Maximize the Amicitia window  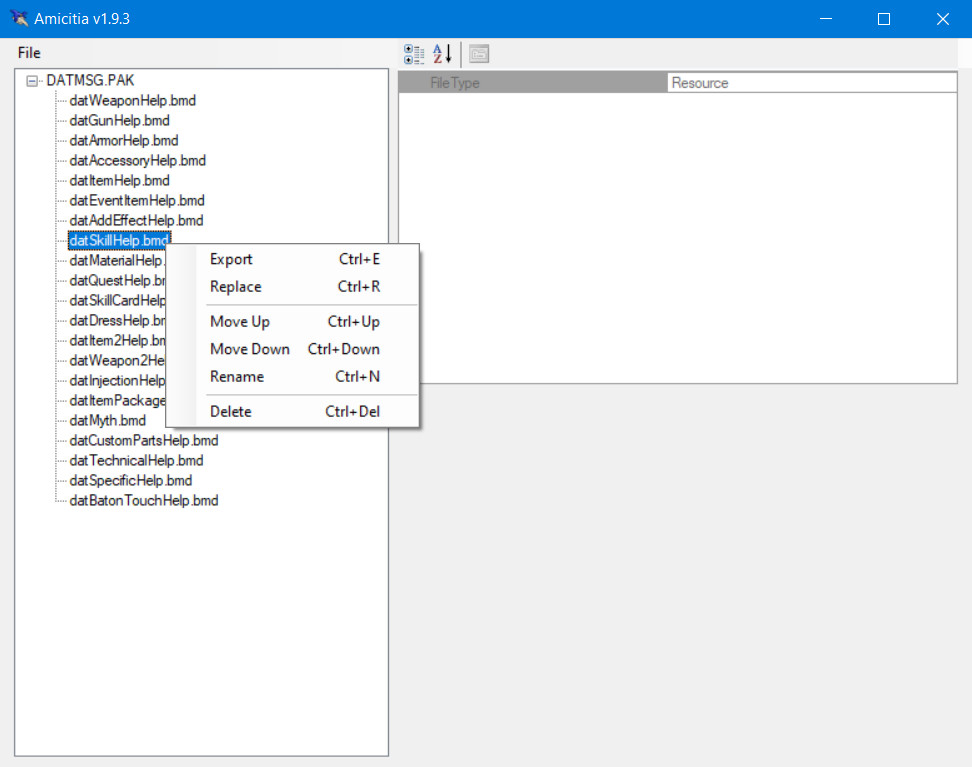click(883, 19)
